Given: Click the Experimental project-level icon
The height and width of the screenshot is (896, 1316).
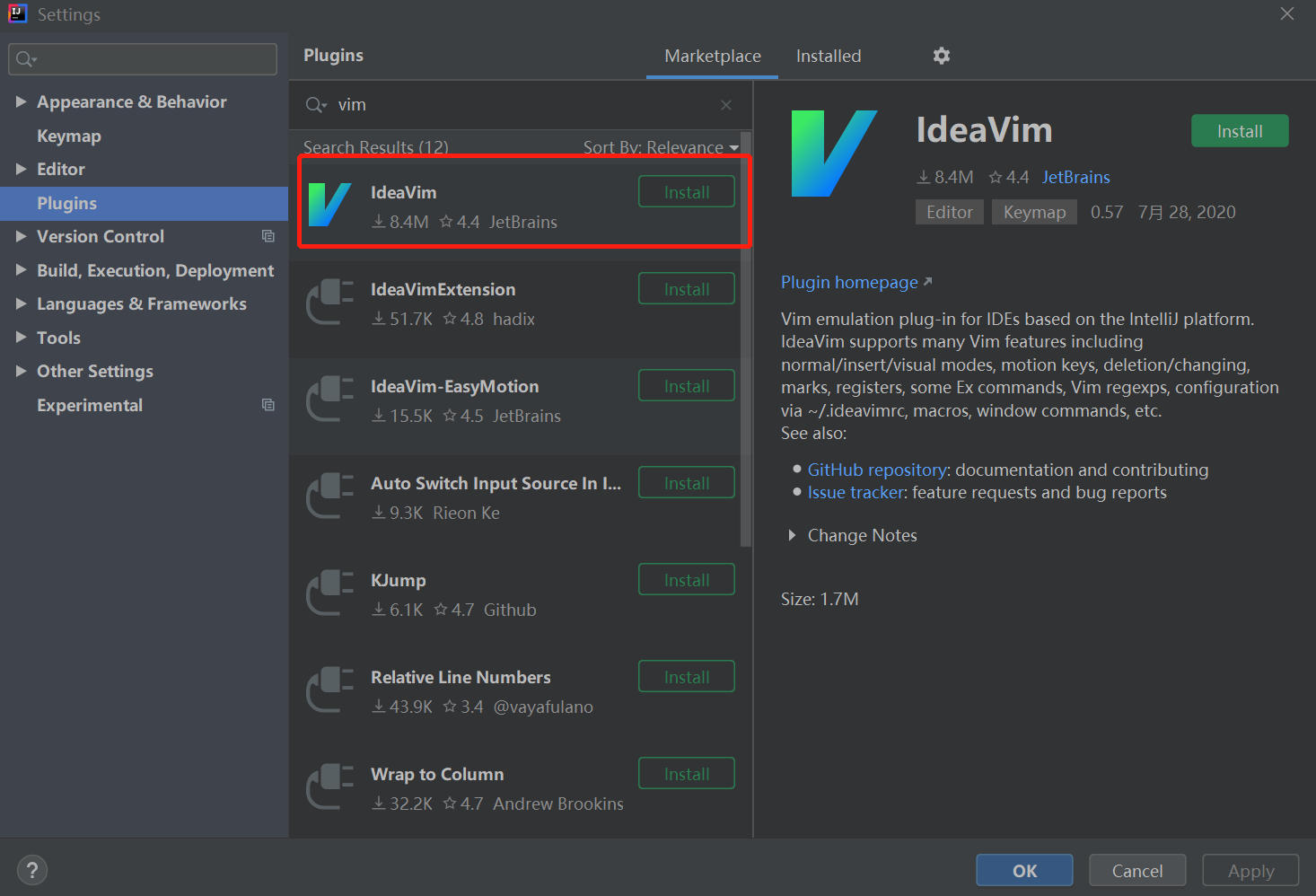Looking at the screenshot, I should (268, 405).
